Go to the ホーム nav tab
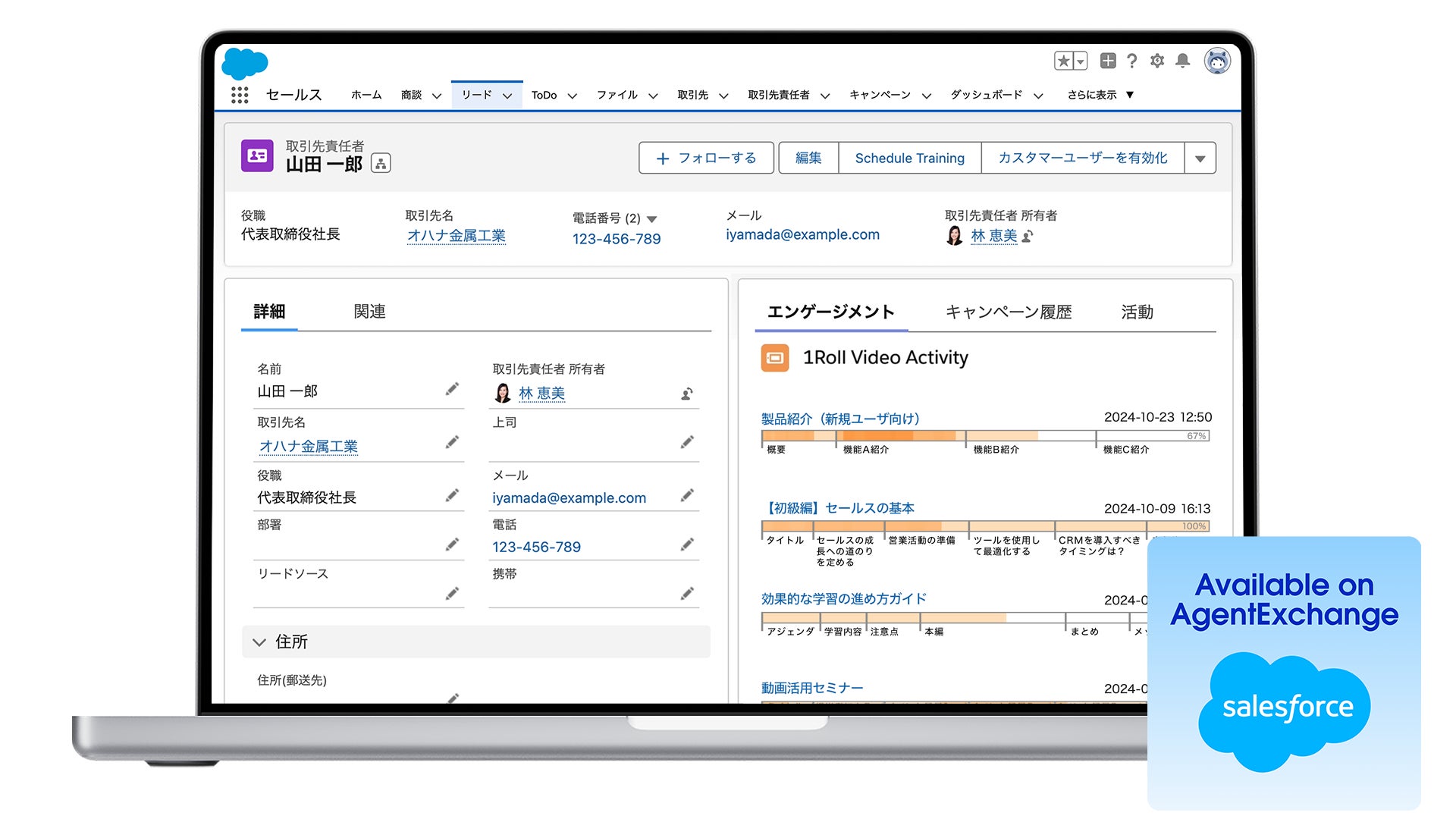The image size is (1456, 819). point(366,95)
